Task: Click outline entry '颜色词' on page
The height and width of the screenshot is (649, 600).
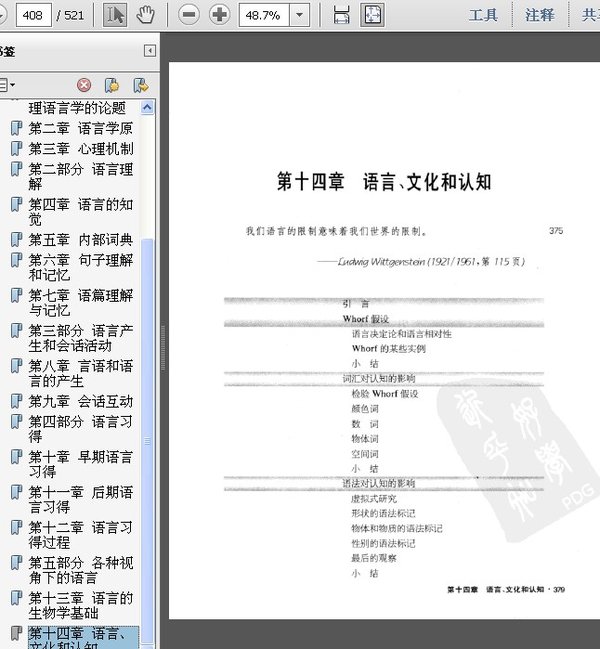Action: (x=365, y=409)
